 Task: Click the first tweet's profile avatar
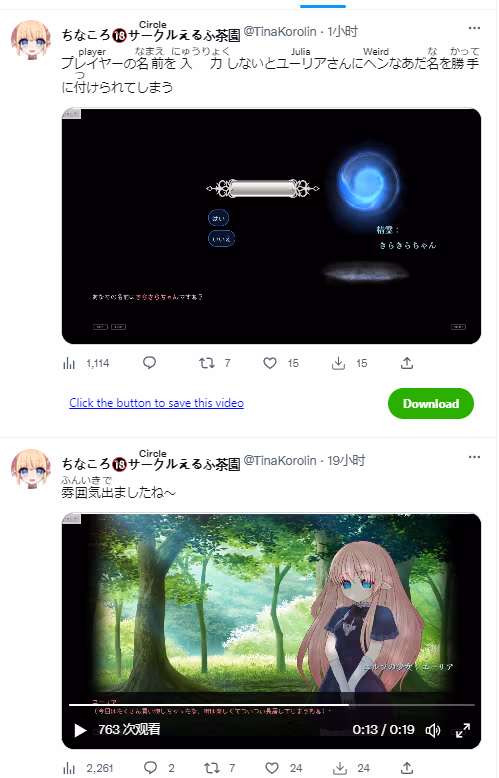pos(31,40)
